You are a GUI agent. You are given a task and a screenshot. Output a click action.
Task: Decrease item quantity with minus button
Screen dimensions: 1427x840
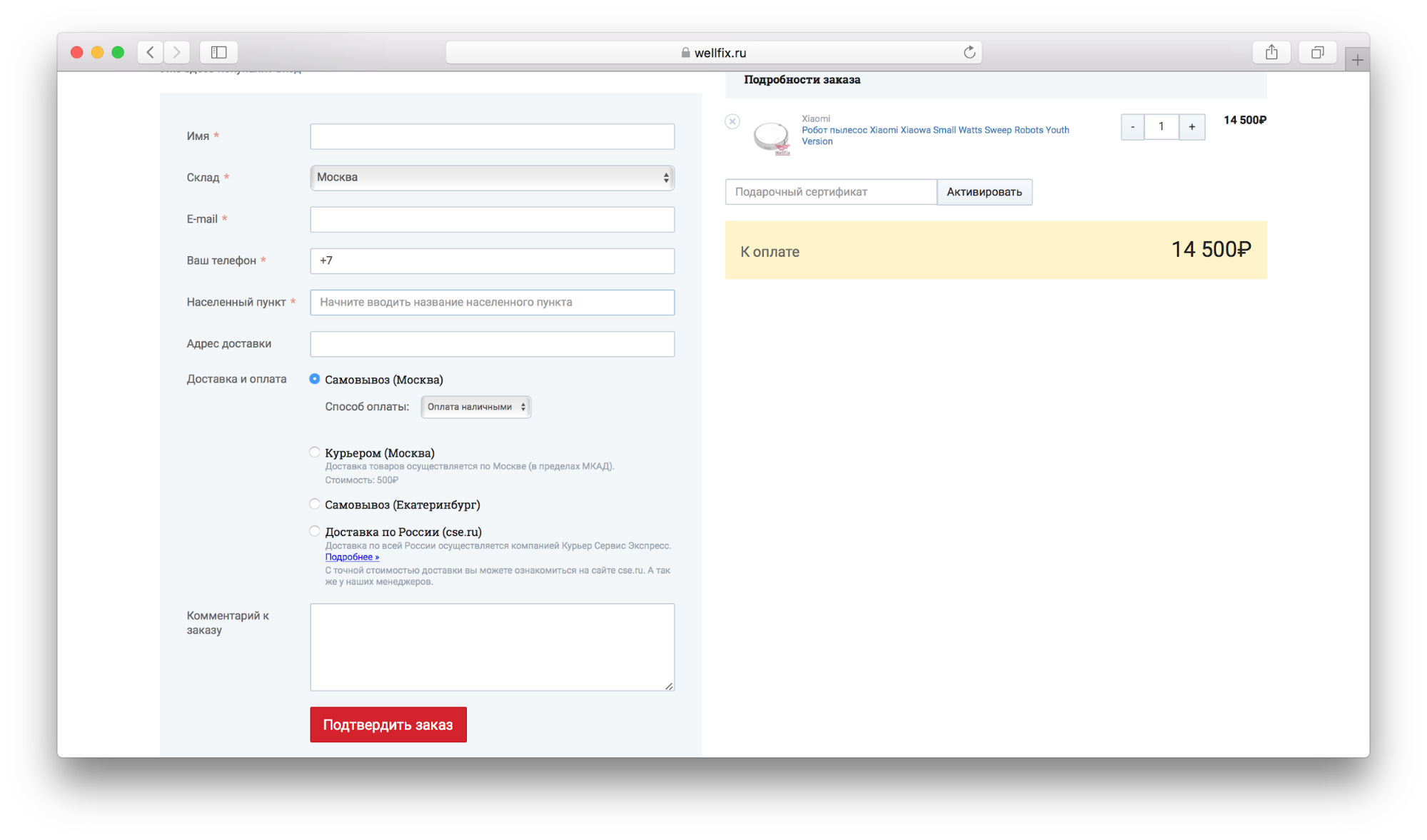[1132, 127]
